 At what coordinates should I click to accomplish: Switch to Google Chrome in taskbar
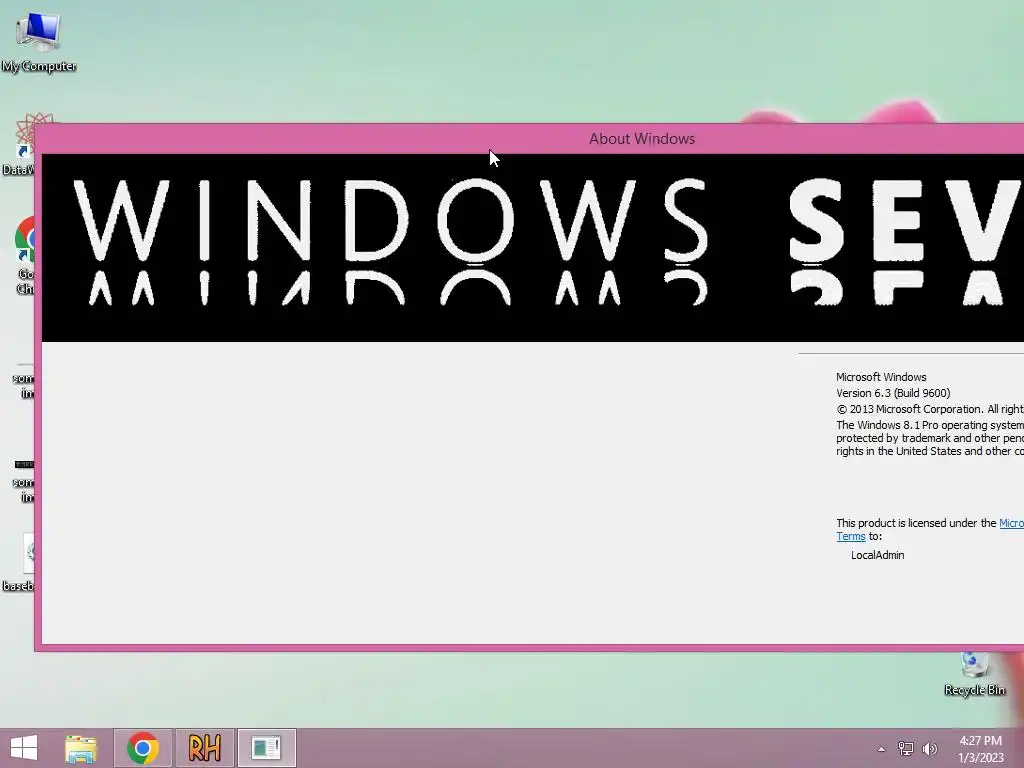coord(142,748)
